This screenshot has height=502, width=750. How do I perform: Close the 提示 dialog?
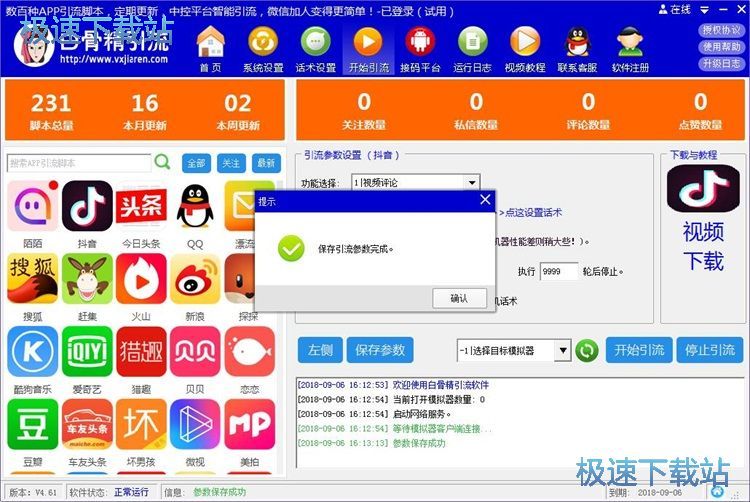point(485,200)
